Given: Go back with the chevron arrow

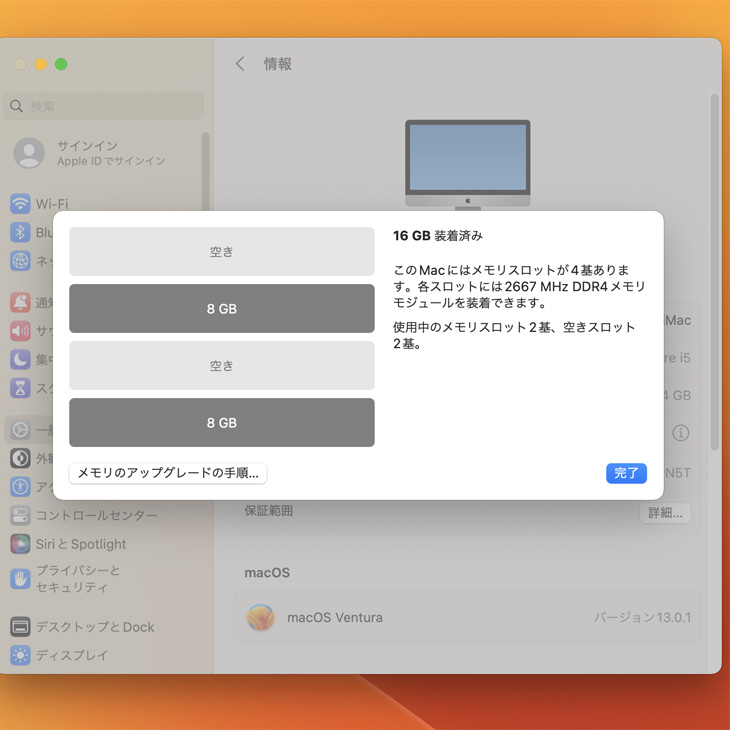Looking at the screenshot, I should tap(240, 64).
